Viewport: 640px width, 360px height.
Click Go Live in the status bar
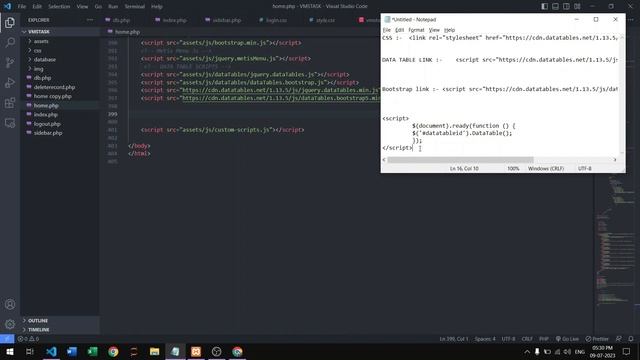tap(567, 339)
